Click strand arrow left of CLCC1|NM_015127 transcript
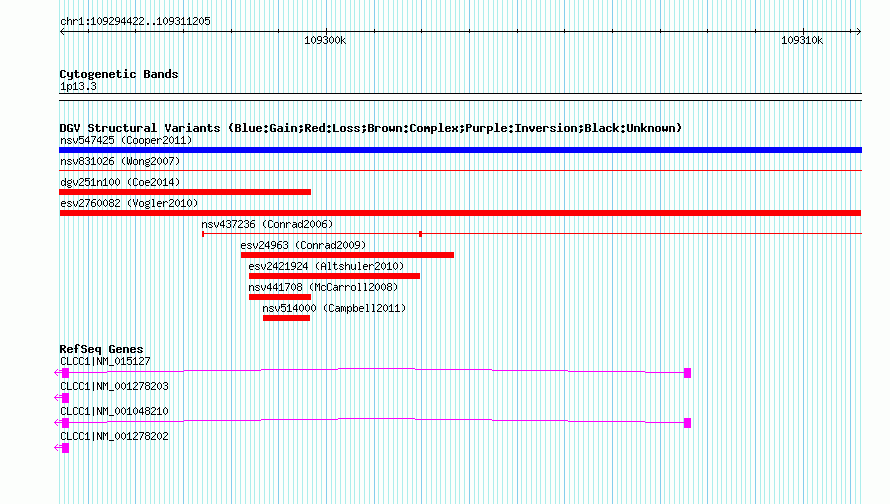Viewport: 890px width, 504px height. 57,373
